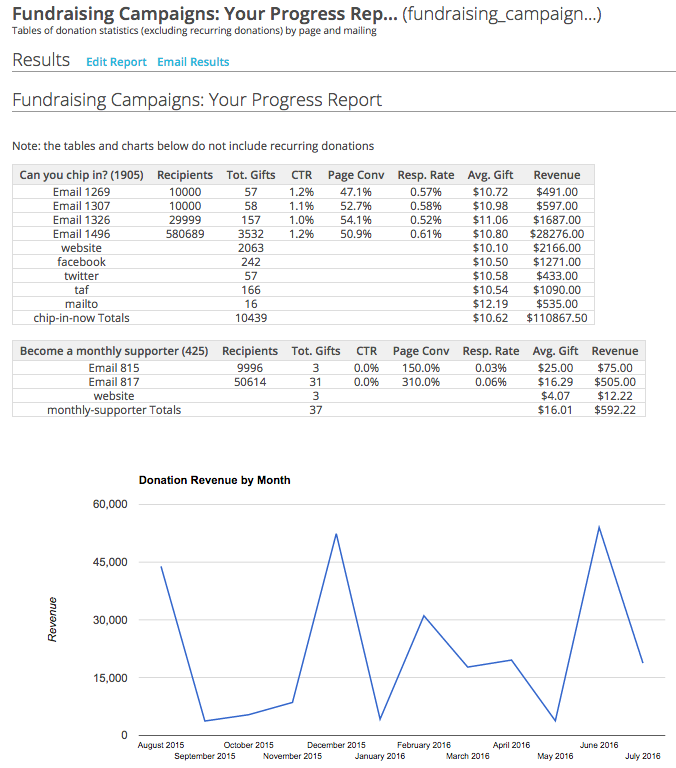The image size is (676, 768).
Task: Click the 580689 recipients cell
Action: click(185, 234)
